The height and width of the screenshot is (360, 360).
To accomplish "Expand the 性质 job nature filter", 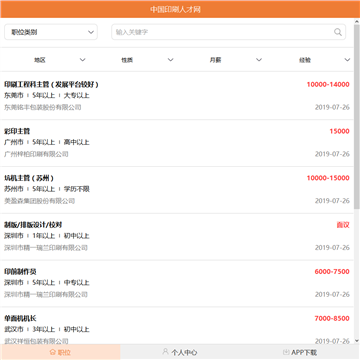I will pyautogui.click(x=133, y=60).
